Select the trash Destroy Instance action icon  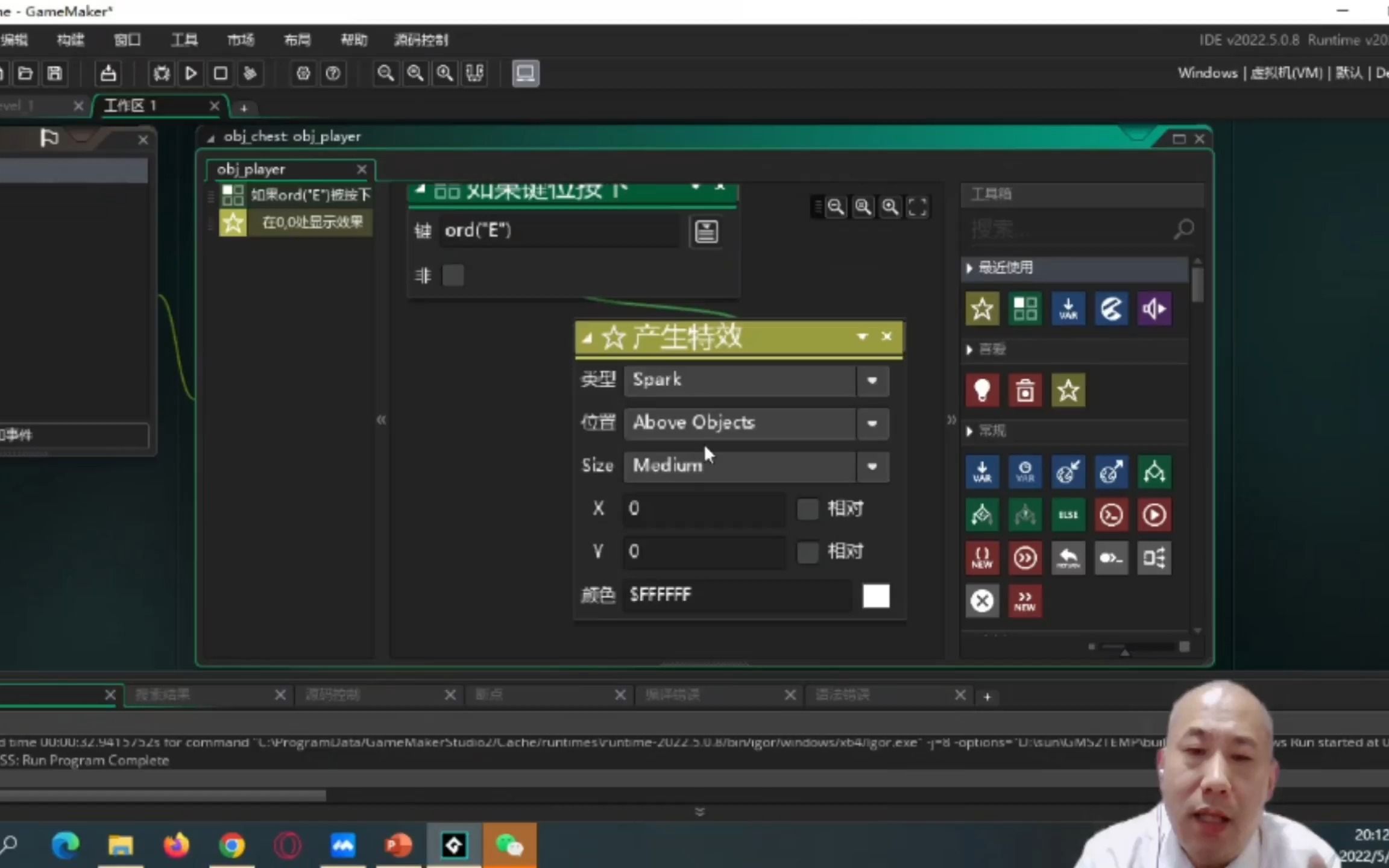point(1025,391)
